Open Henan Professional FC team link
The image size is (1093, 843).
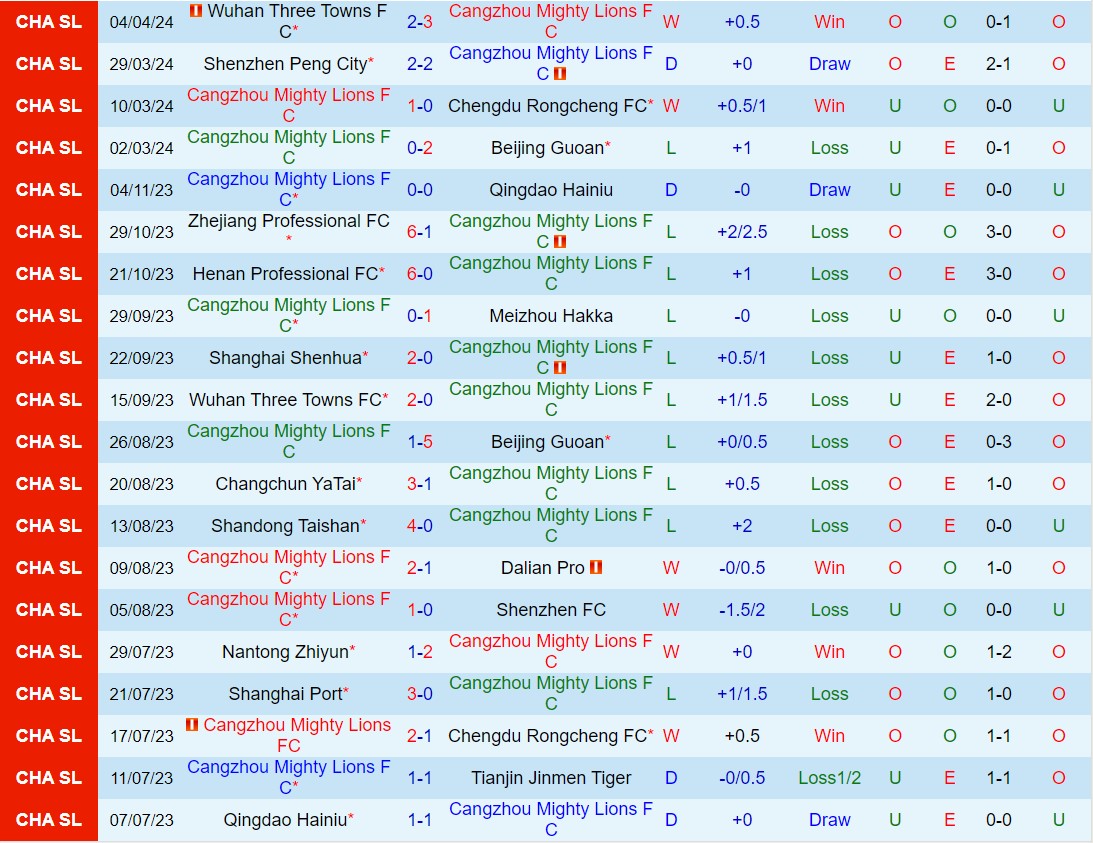[285, 274]
